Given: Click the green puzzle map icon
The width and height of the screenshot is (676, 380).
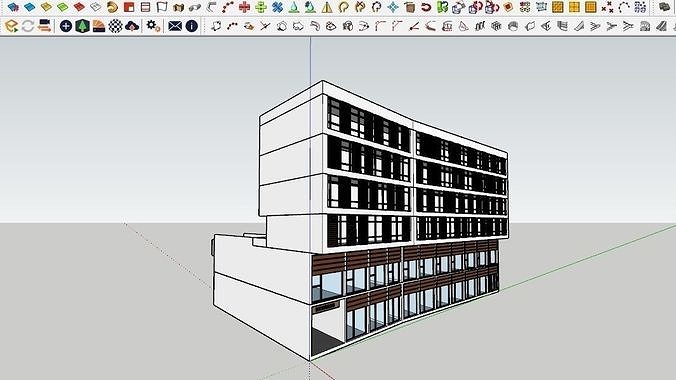Looking at the screenshot, I should click(442, 7).
